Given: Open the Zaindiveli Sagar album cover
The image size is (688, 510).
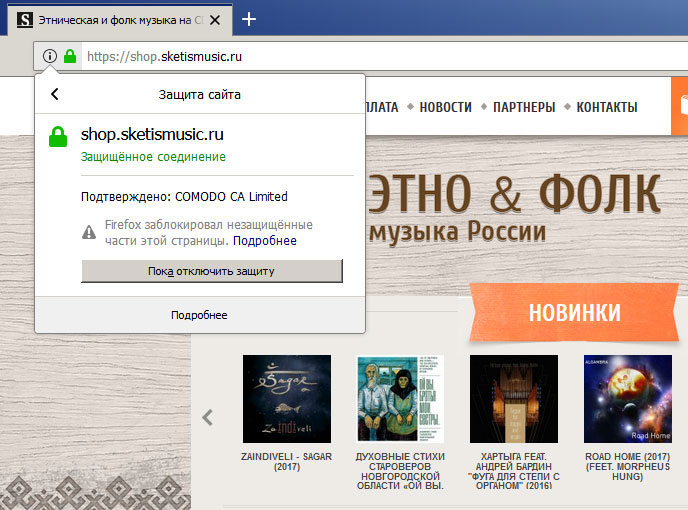Looking at the screenshot, I should point(287,399).
